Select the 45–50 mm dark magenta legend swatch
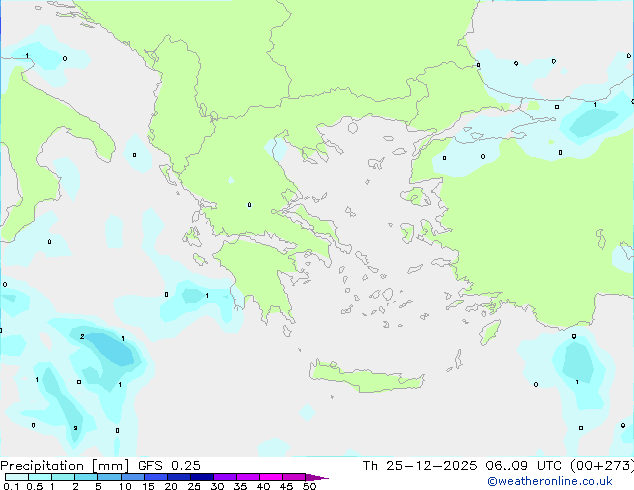634x490 pixels. pyautogui.click(x=294, y=477)
